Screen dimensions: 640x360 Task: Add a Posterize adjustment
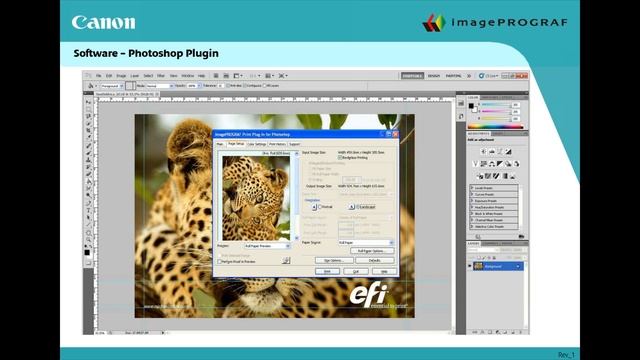tap(488, 176)
